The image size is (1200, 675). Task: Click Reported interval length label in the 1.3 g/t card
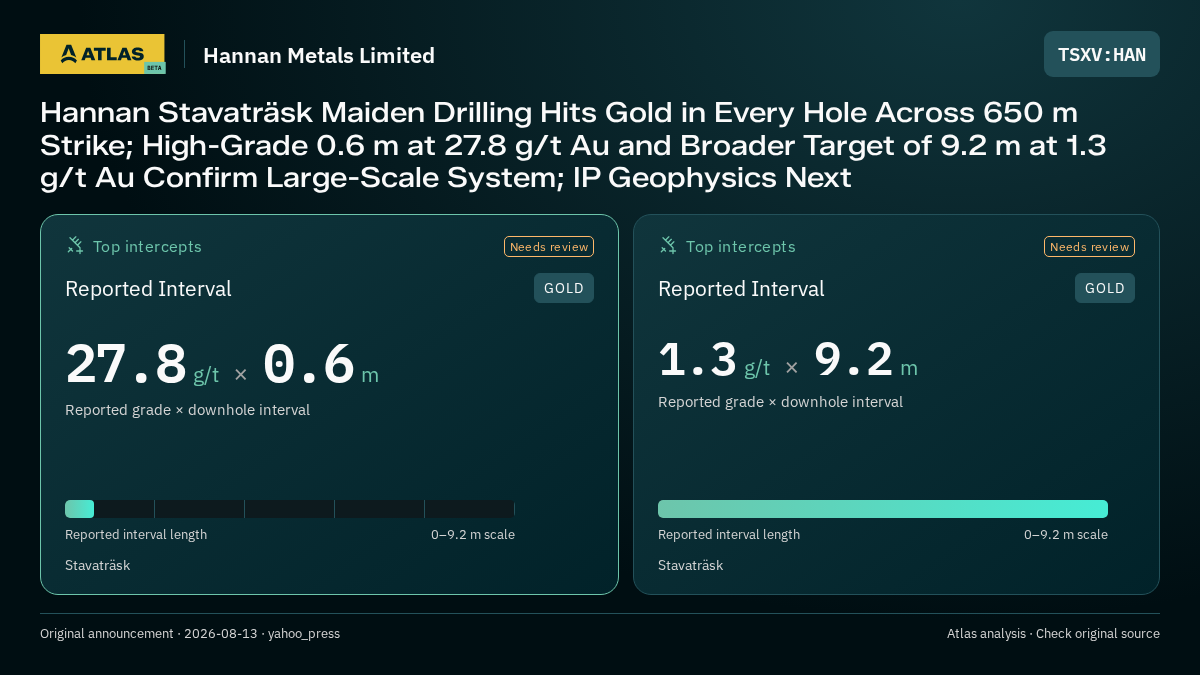click(x=729, y=535)
